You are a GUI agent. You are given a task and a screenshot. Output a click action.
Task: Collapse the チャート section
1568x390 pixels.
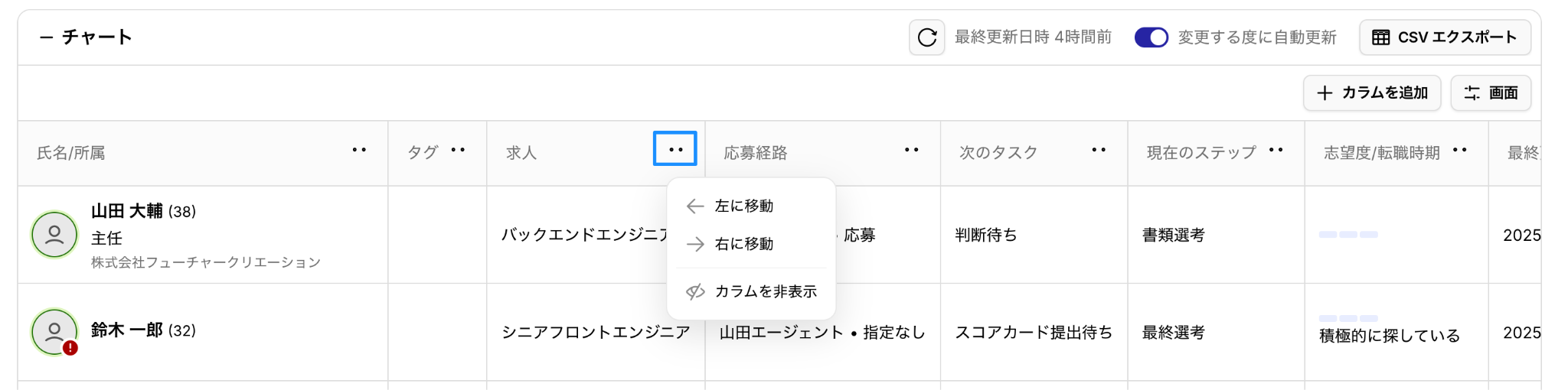pyautogui.click(x=47, y=37)
